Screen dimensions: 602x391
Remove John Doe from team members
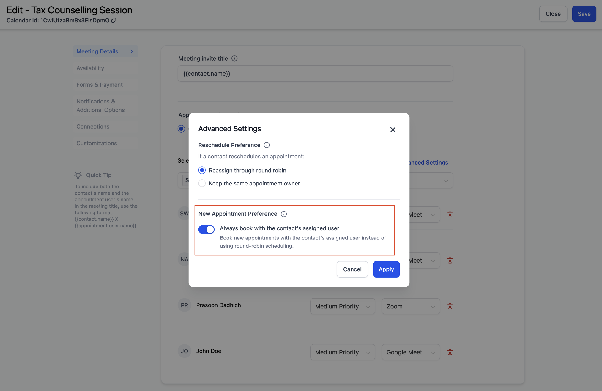click(x=450, y=352)
